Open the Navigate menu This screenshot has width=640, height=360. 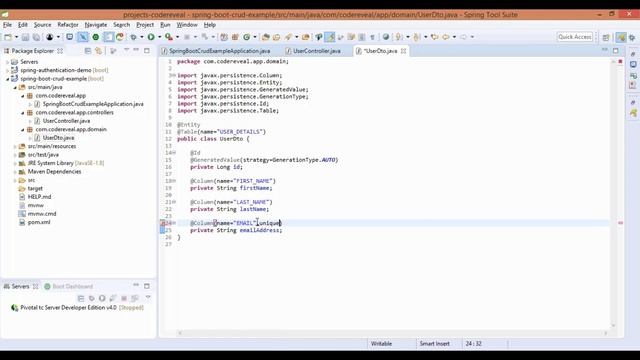[x=96, y=25]
